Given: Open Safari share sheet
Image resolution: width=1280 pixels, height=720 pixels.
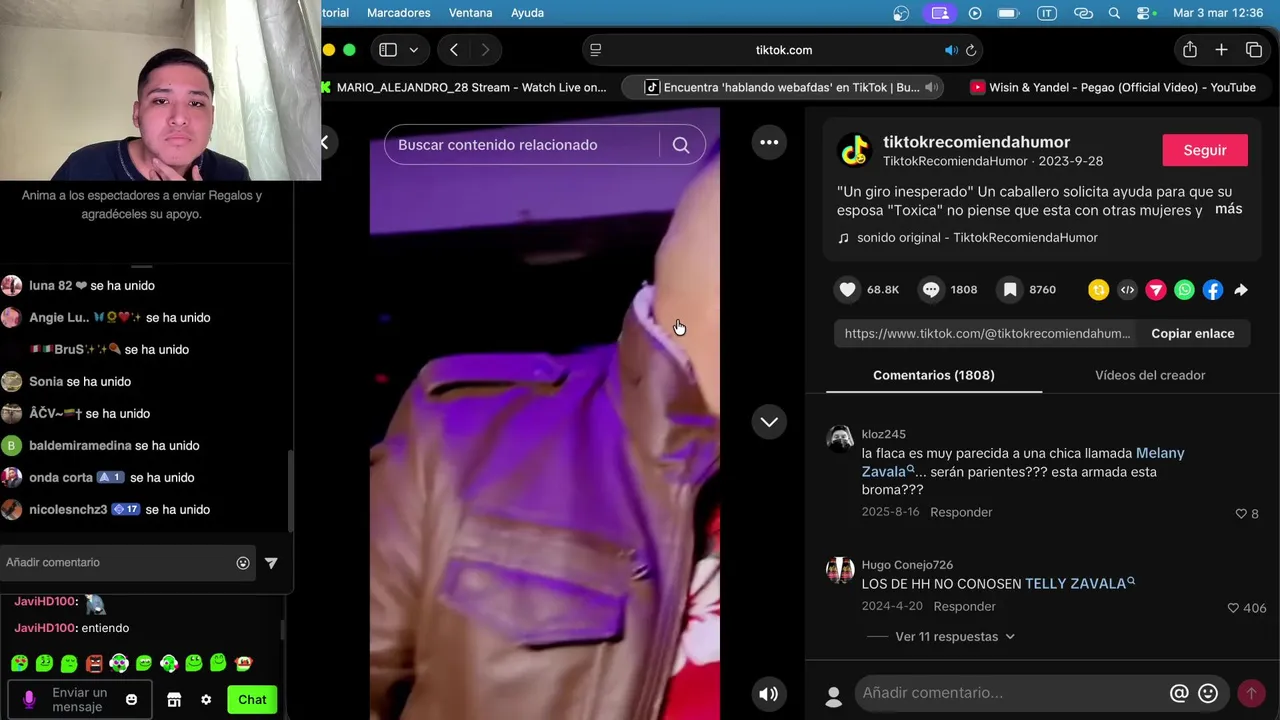Looking at the screenshot, I should pos(1190,50).
